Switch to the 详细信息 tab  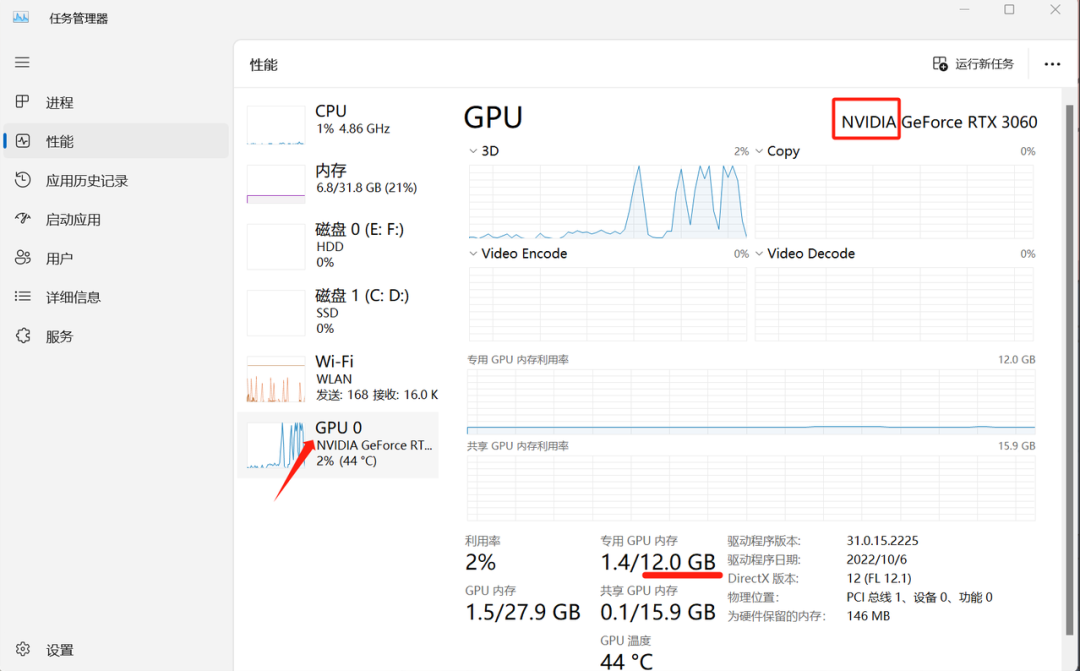(116, 297)
